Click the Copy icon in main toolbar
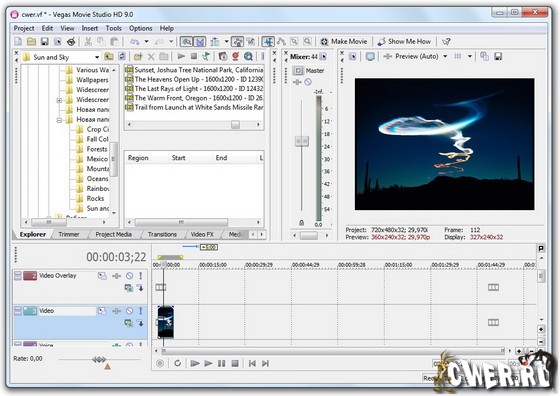 (101, 42)
